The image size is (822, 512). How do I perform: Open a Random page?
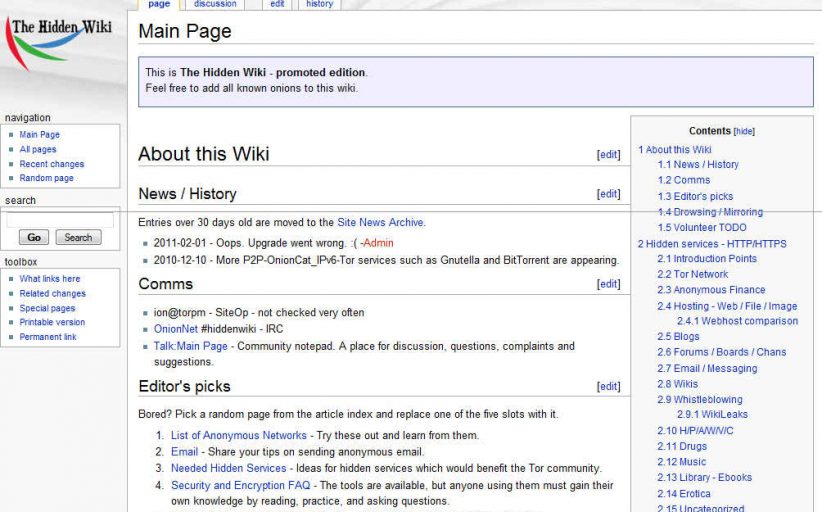tap(47, 178)
